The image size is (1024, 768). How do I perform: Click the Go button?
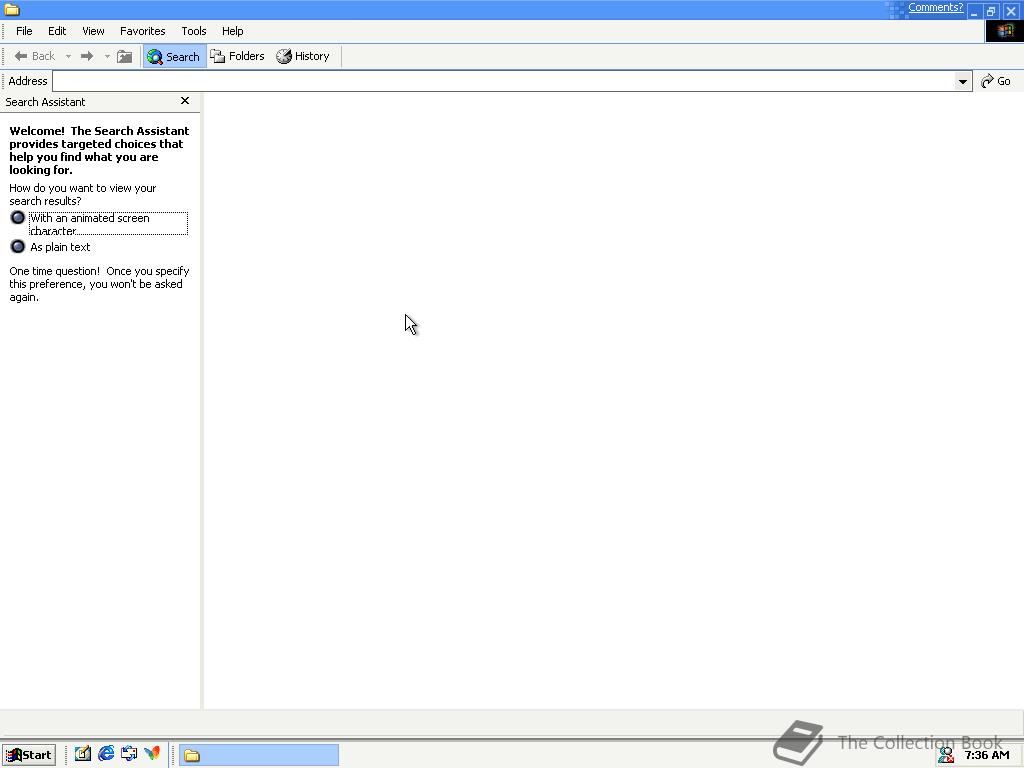click(996, 81)
